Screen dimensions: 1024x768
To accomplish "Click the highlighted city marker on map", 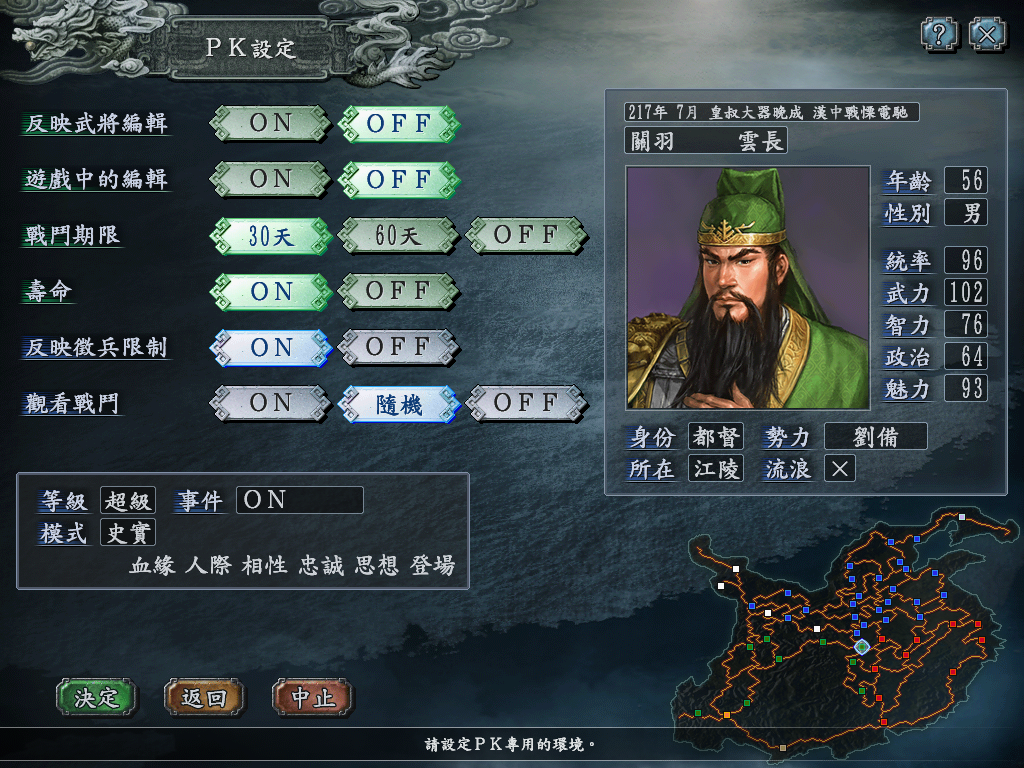I will (x=862, y=647).
